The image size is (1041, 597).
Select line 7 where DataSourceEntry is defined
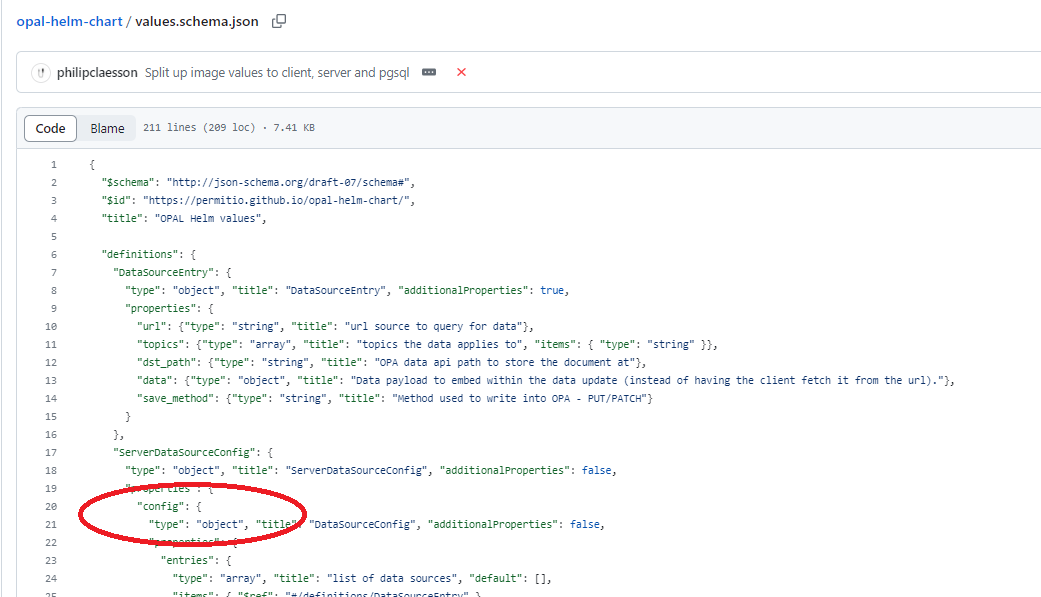[53, 272]
